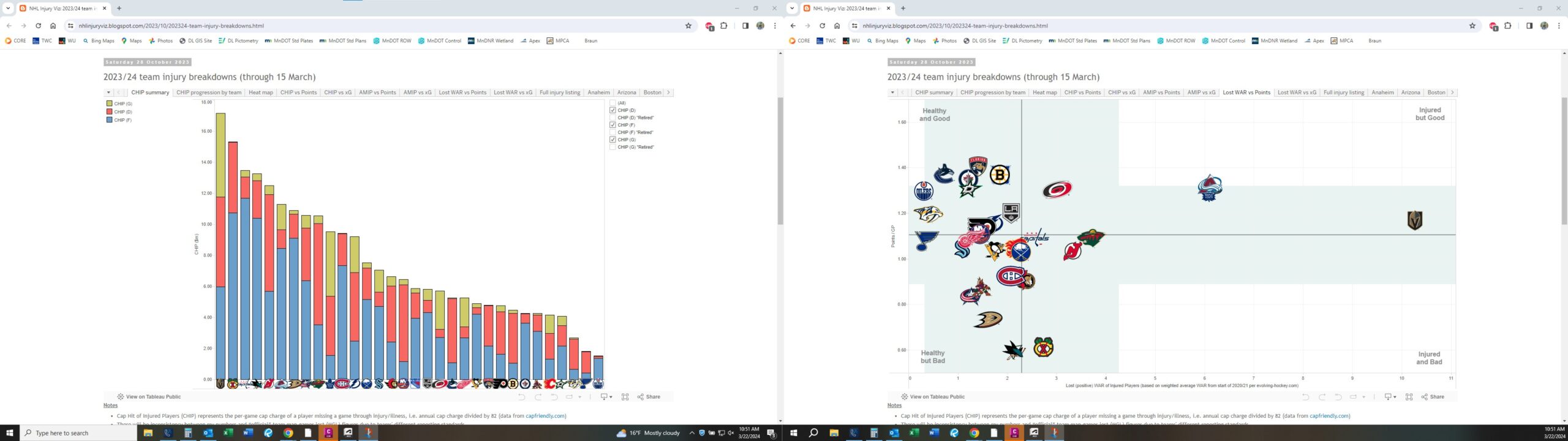Open new tab in right browser window
This screenshot has width=1568, height=441.
click(903, 9)
